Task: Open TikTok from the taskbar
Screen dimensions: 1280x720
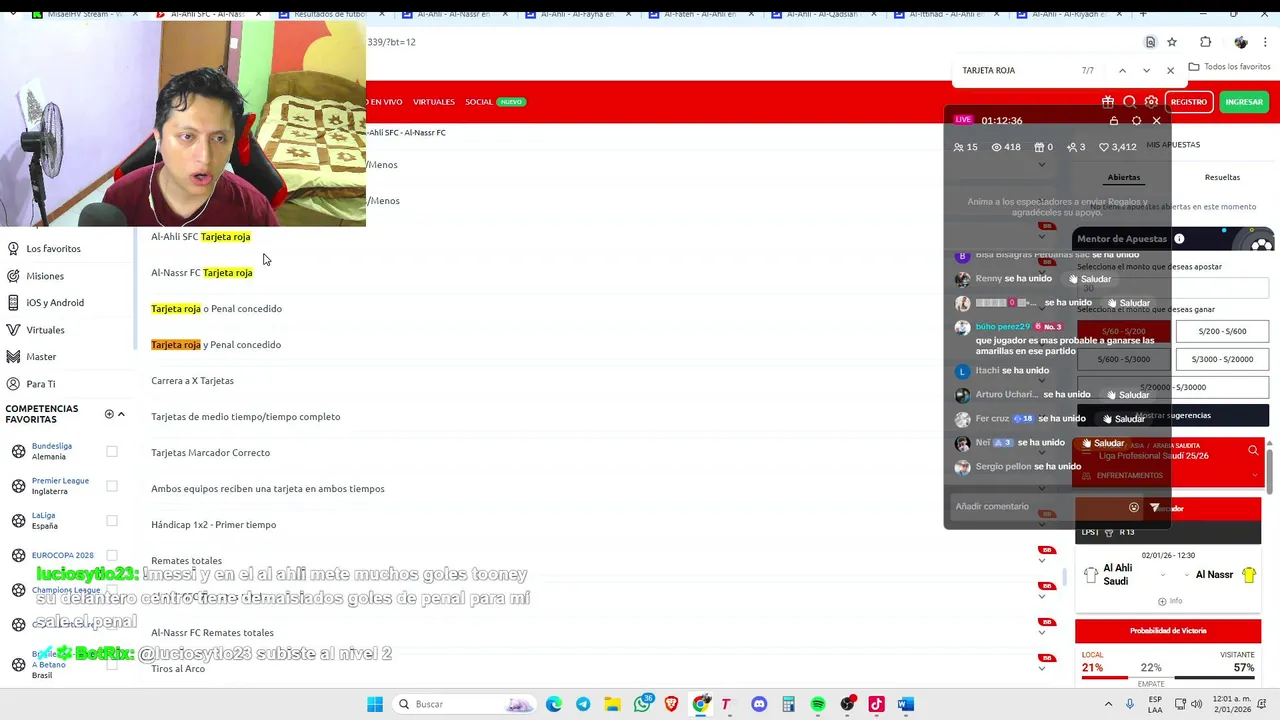Action: (x=877, y=704)
